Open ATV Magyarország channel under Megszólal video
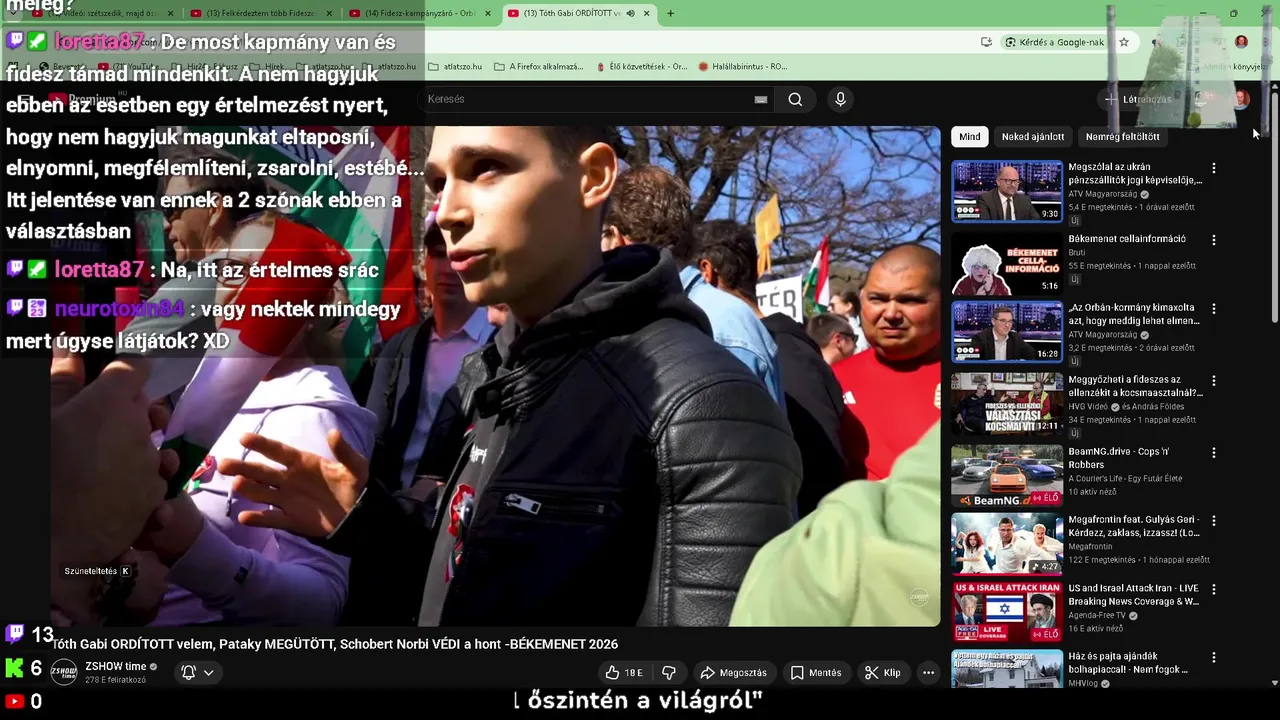 [x=1105, y=194]
